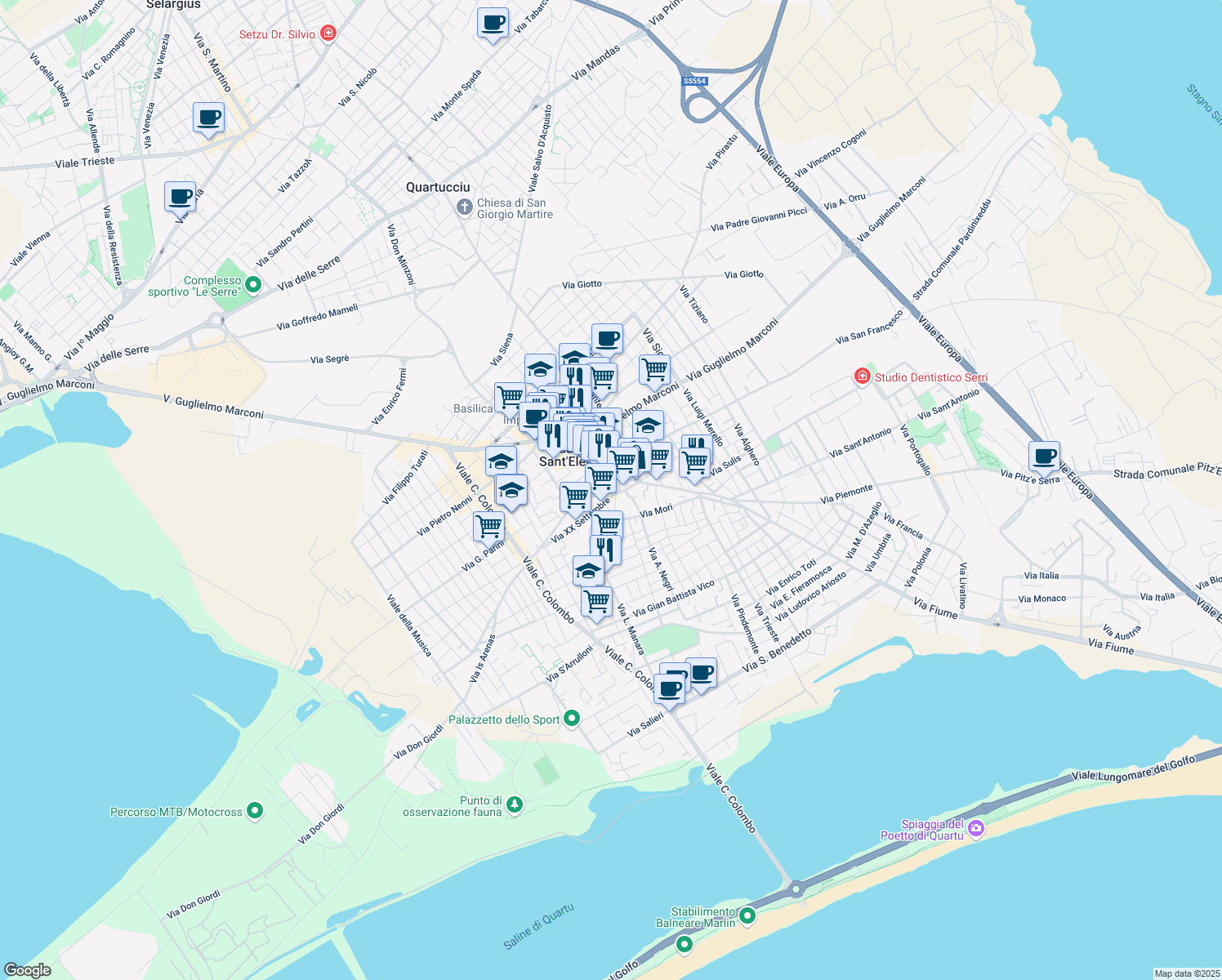This screenshot has height=980, width=1222.
Task: Open the shopping cart marker near Via L. Manara
Action: tap(596, 602)
